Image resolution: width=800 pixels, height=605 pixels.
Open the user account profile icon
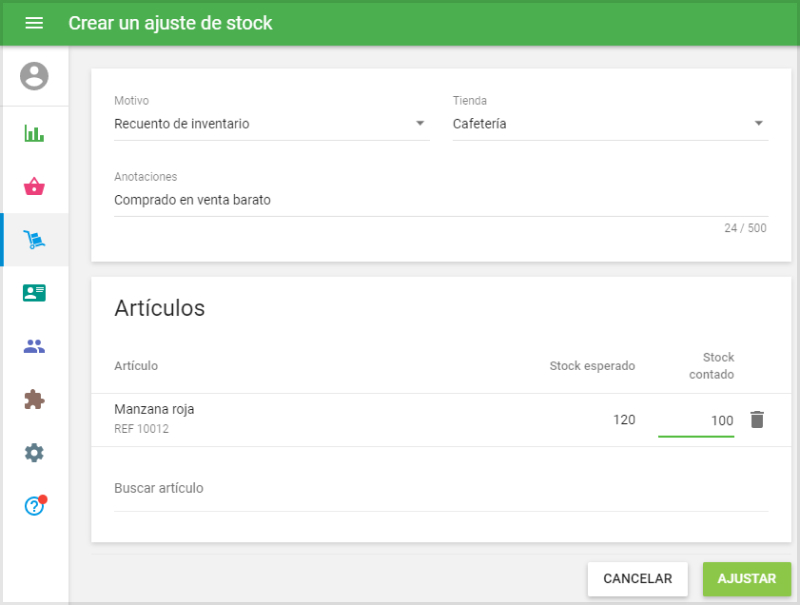pyautogui.click(x=34, y=76)
